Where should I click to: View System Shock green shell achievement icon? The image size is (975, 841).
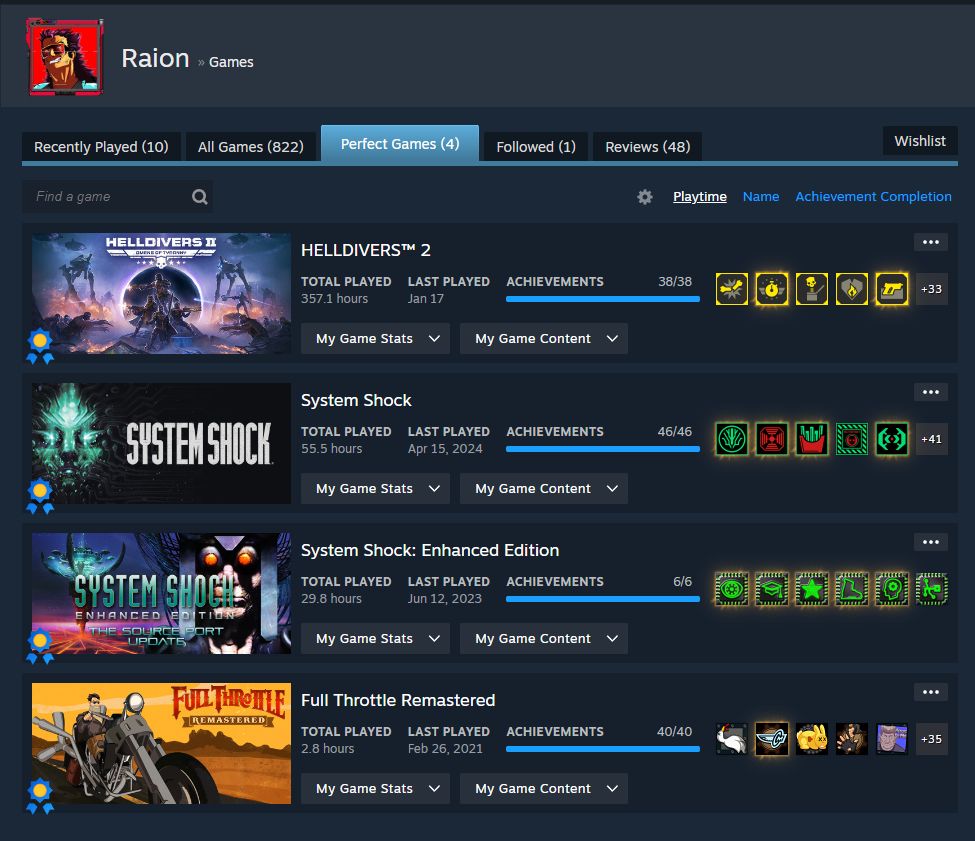(x=732, y=439)
